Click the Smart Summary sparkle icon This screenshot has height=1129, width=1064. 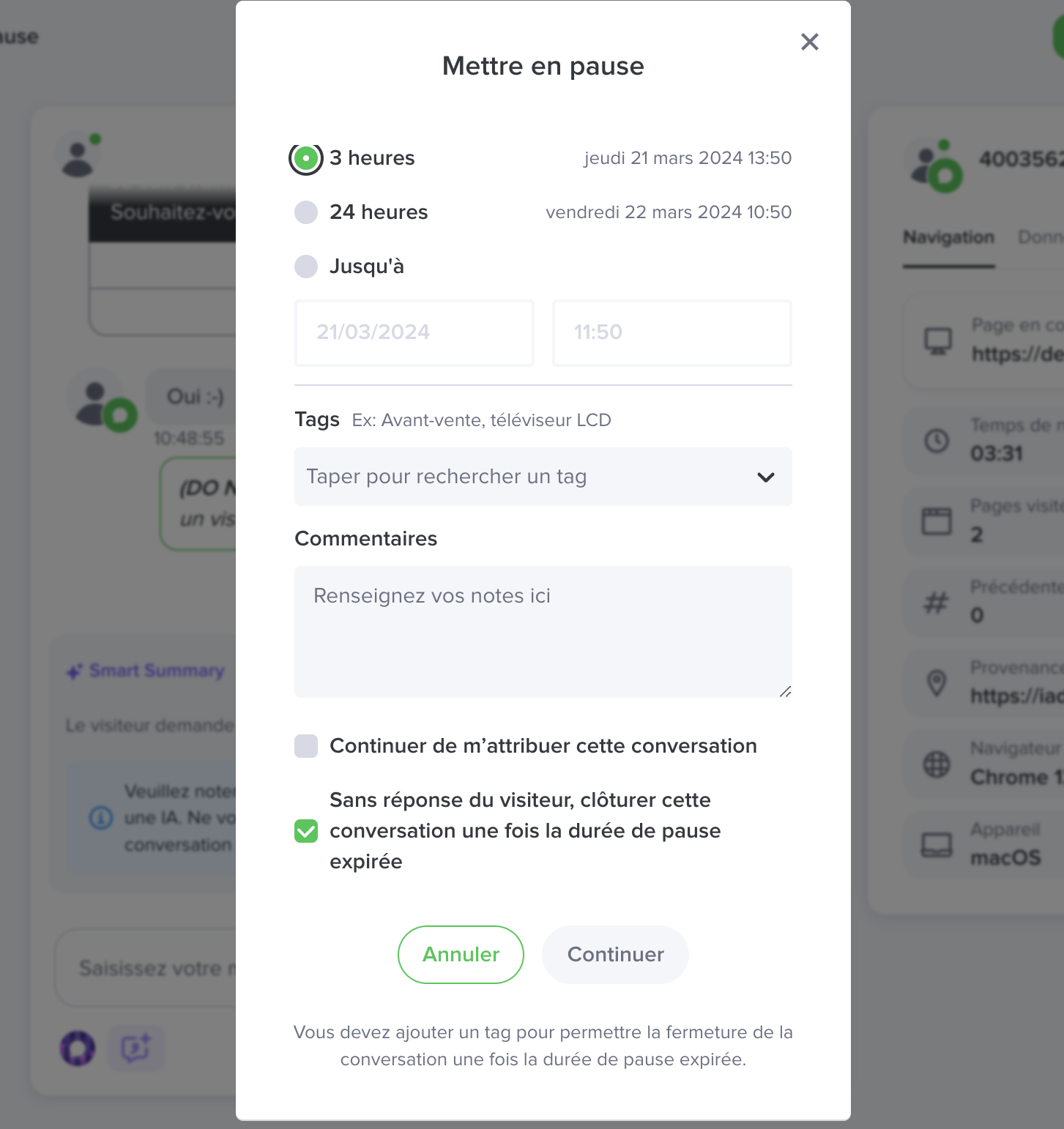coord(75,671)
